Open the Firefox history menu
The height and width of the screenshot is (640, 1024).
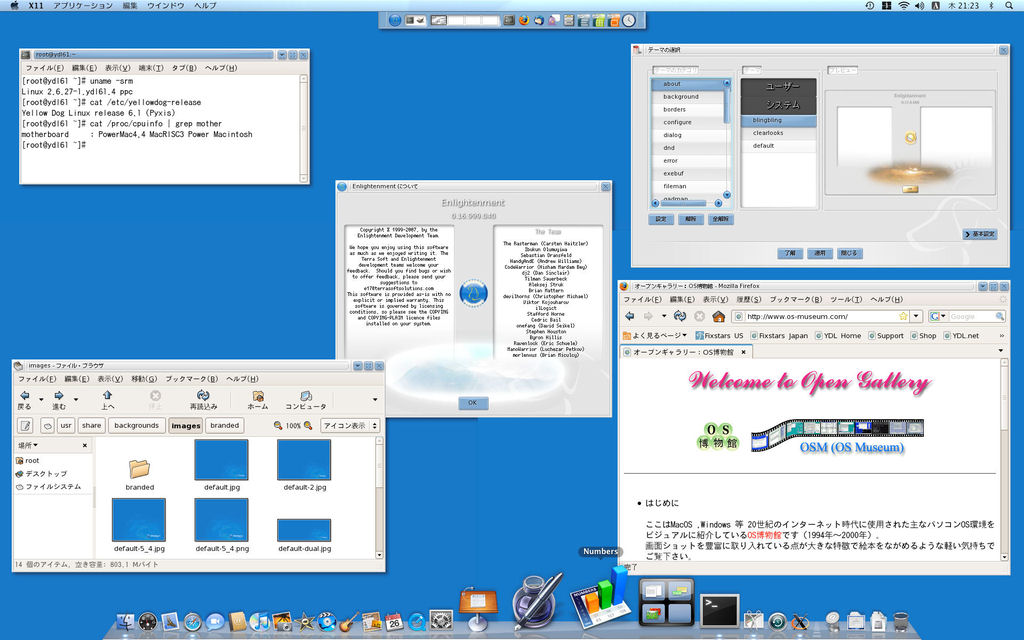[748, 299]
